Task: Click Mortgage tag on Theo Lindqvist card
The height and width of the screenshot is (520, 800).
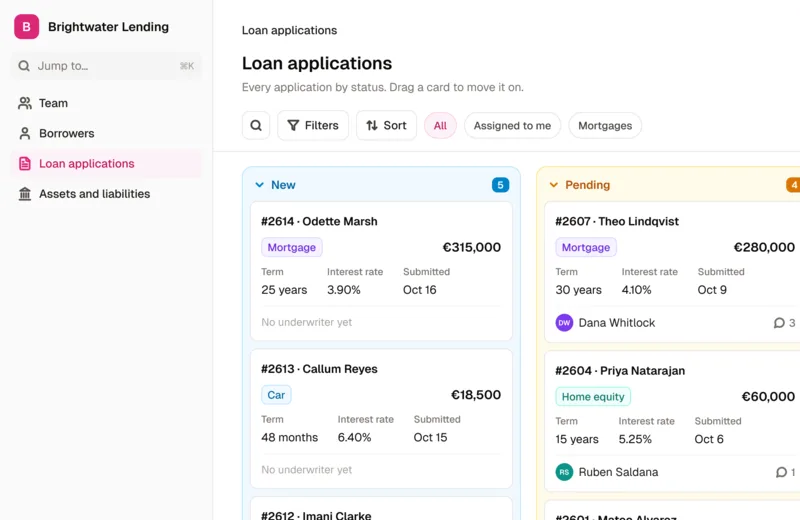Action: pos(586,247)
